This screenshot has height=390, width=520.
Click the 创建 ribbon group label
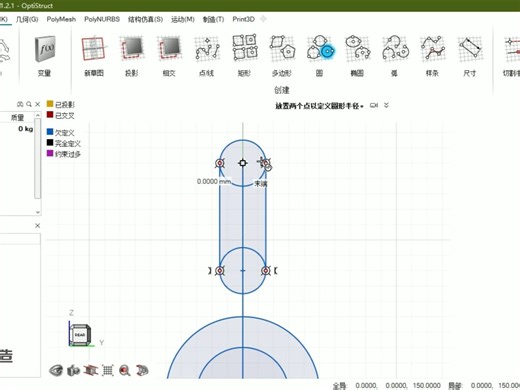point(282,90)
